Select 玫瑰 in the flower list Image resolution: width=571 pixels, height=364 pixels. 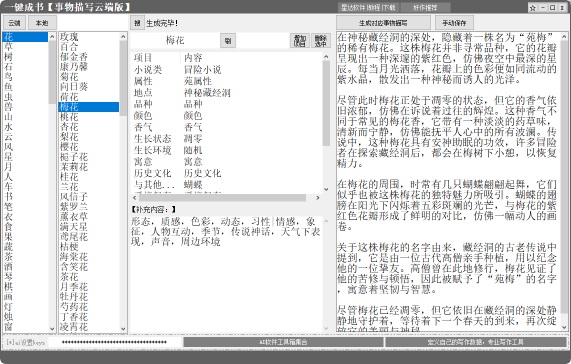coord(89,37)
